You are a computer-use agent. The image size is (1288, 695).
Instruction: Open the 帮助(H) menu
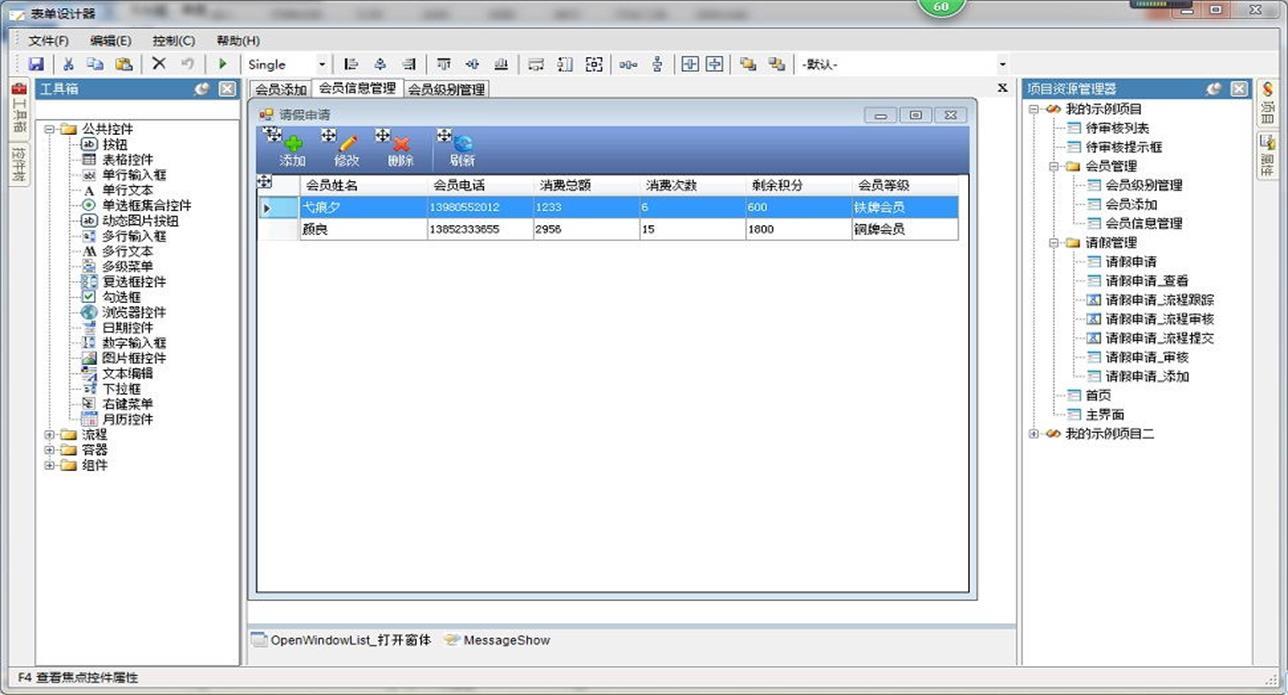[x=238, y=41]
